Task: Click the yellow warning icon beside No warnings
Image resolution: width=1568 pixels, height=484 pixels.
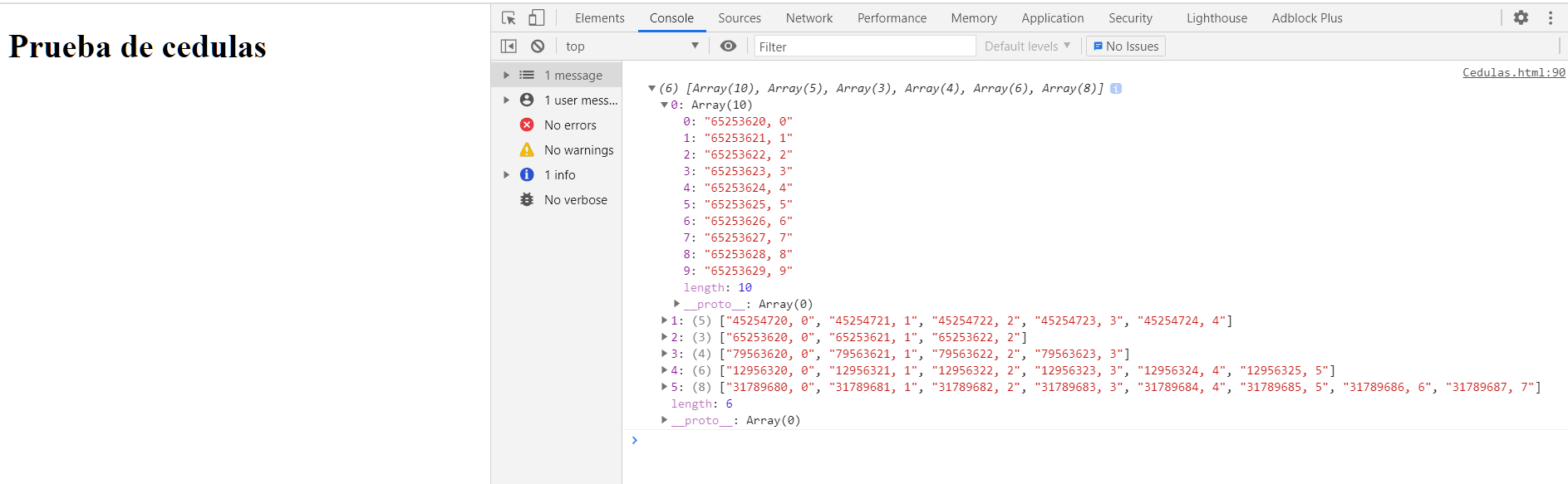Action: click(527, 150)
